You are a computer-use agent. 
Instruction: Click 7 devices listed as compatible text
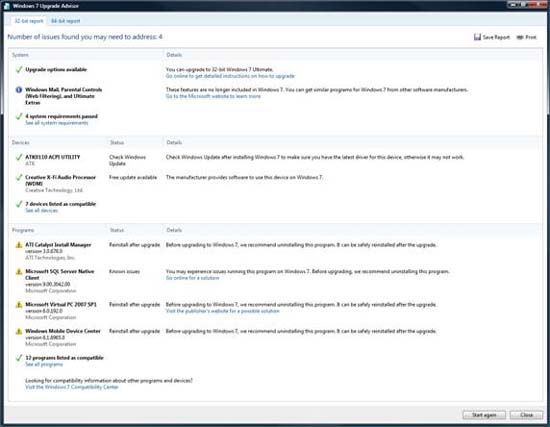point(60,204)
